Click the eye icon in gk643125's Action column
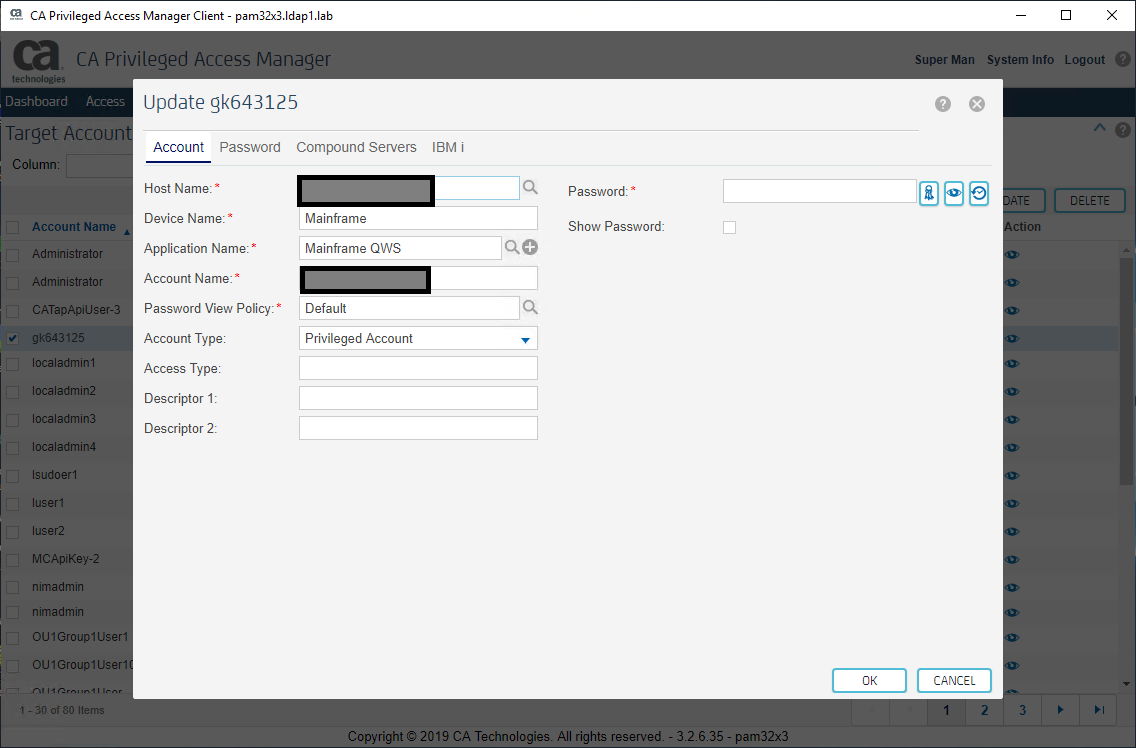Image resolution: width=1136 pixels, height=748 pixels. (x=1012, y=338)
